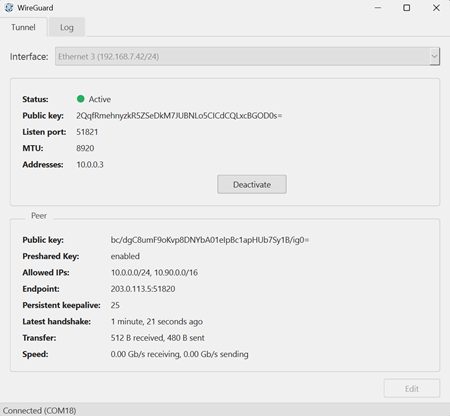Click the Listen port value 51821
The image size is (450, 416).
pyautogui.click(x=87, y=132)
